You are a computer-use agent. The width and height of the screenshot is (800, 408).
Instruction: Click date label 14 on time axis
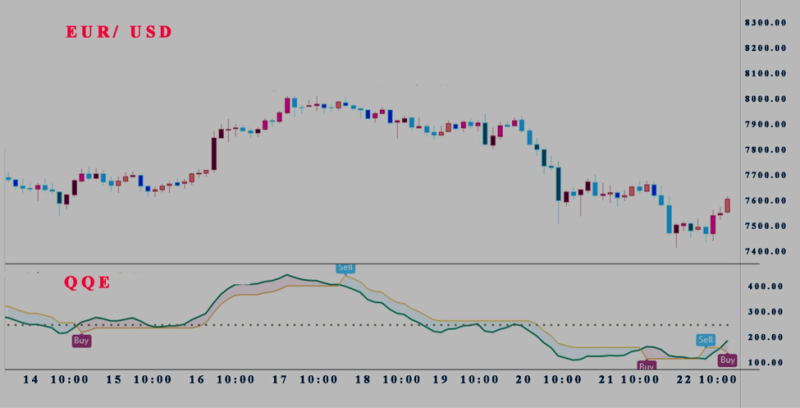(31, 379)
